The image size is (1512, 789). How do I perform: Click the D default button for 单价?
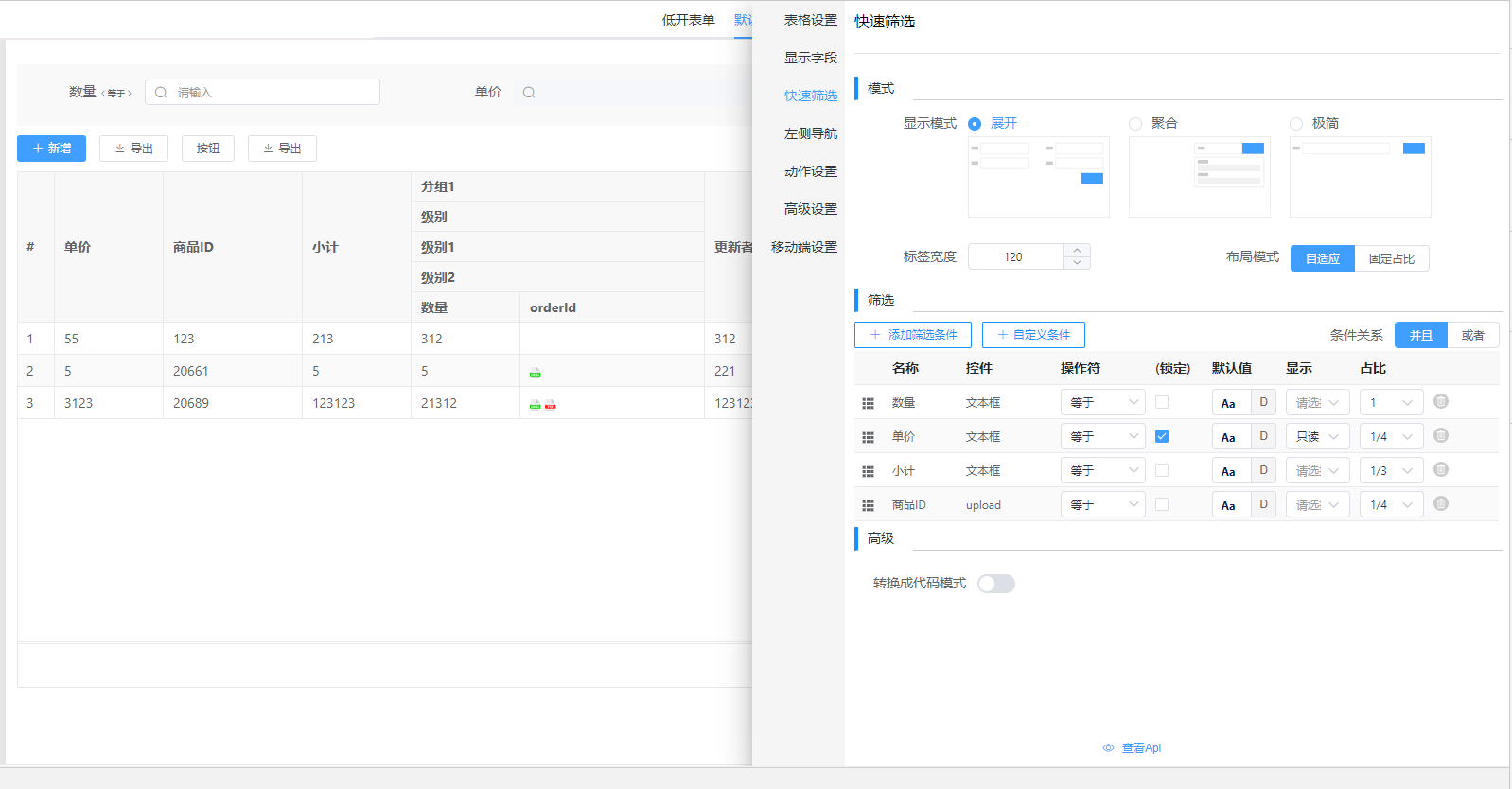pos(1263,436)
